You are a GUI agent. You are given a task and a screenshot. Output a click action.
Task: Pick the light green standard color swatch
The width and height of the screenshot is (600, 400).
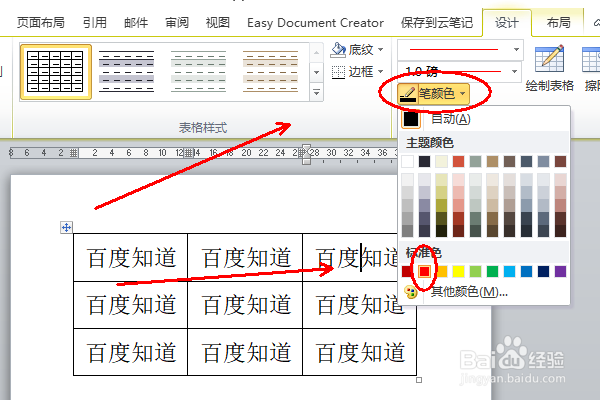(x=475, y=271)
